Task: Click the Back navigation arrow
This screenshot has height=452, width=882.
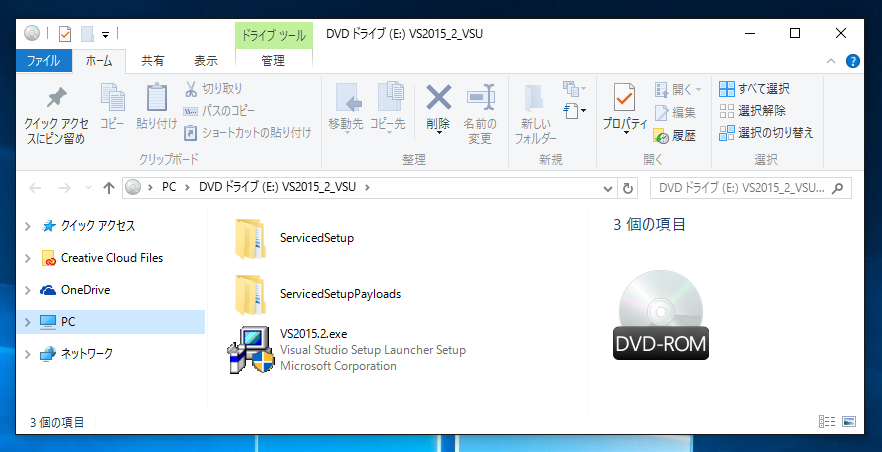Action: 35,188
